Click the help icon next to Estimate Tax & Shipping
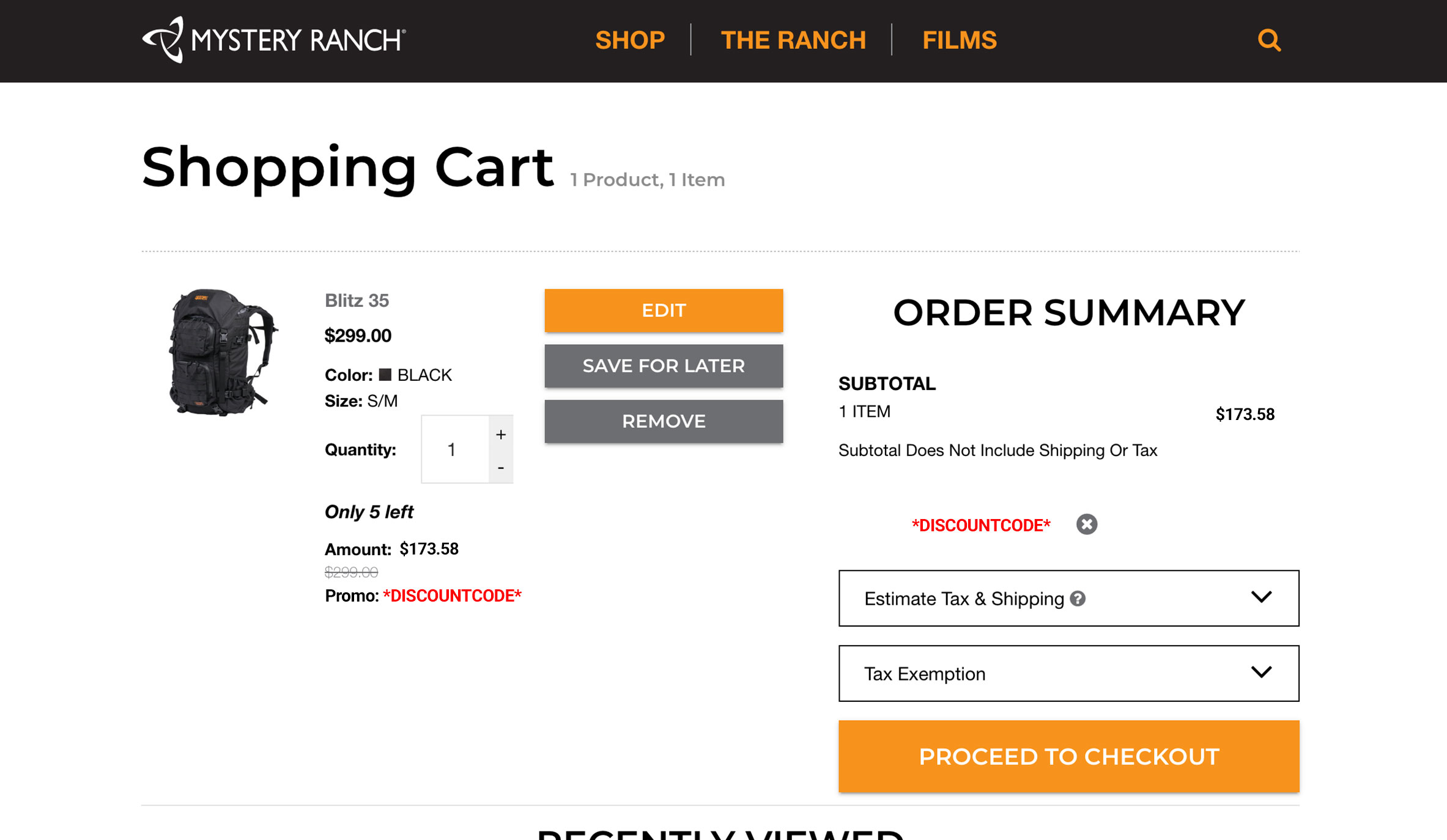 point(1077,599)
